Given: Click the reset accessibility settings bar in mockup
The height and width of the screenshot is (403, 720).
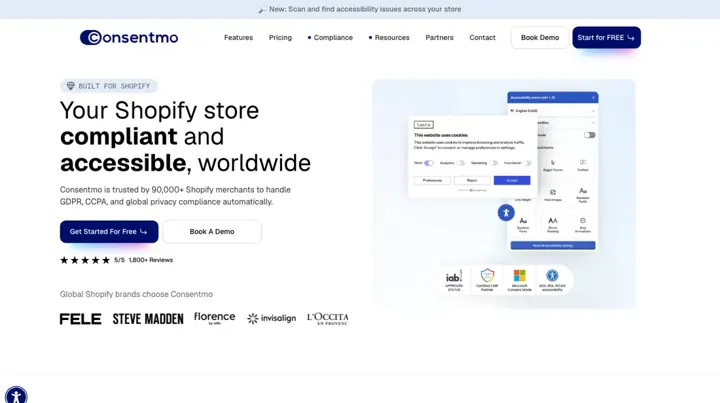Looking at the screenshot, I should [553, 246].
